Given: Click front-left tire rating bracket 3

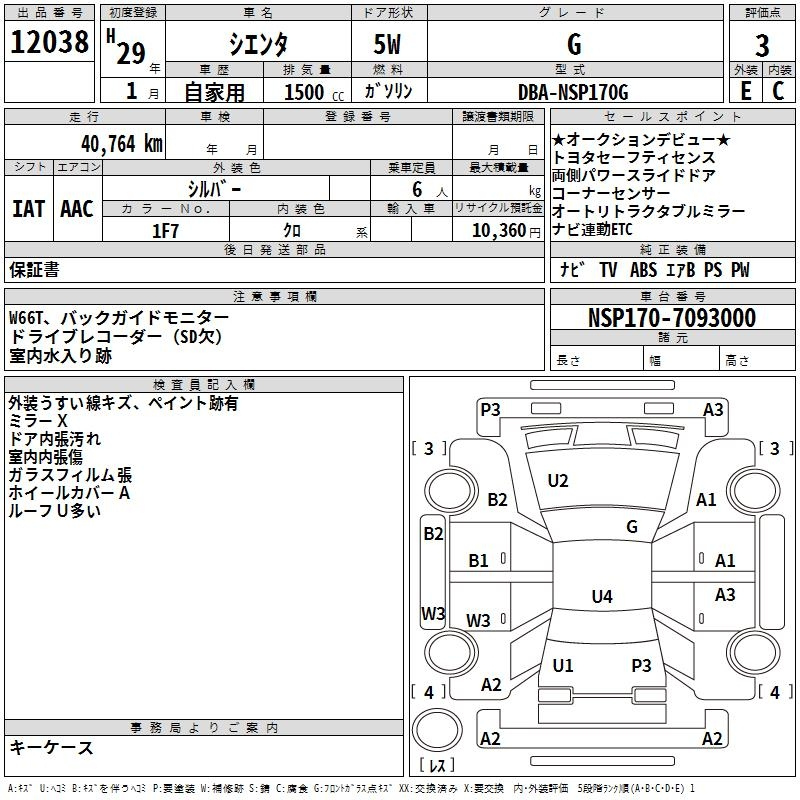Looking at the screenshot, I should pyautogui.click(x=430, y=448).
